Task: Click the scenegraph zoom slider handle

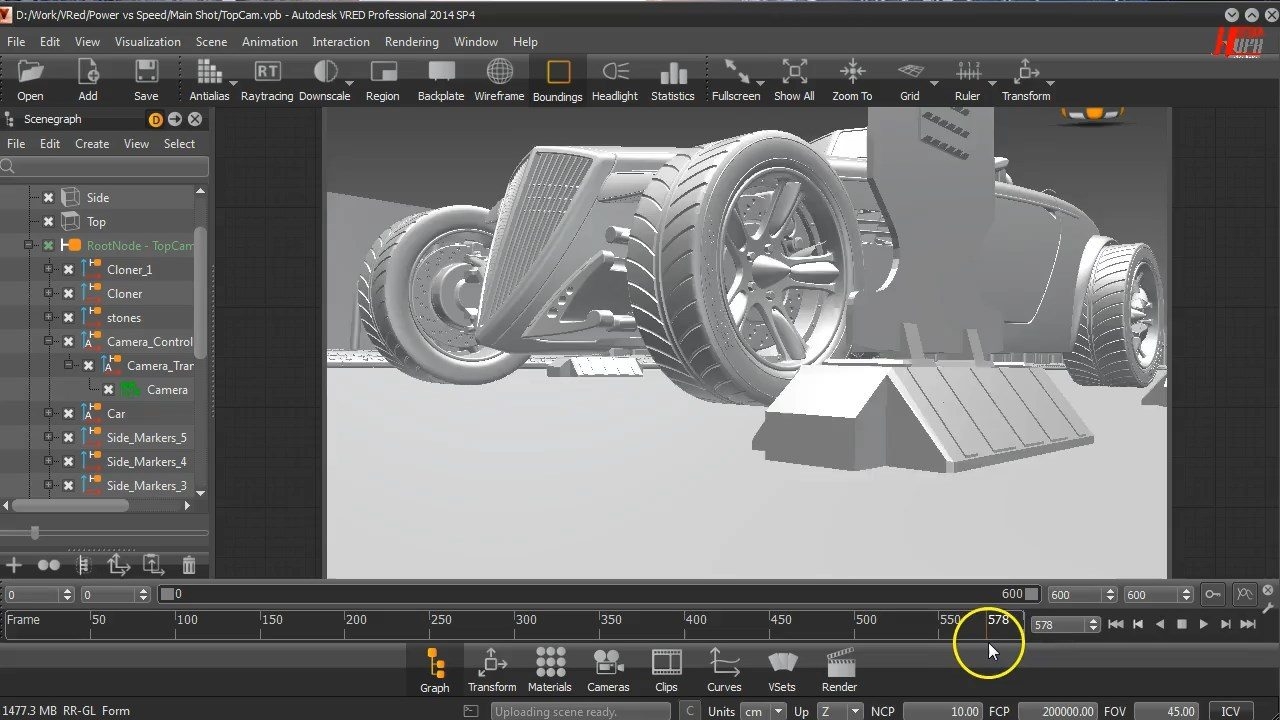Action: (34, 533)
